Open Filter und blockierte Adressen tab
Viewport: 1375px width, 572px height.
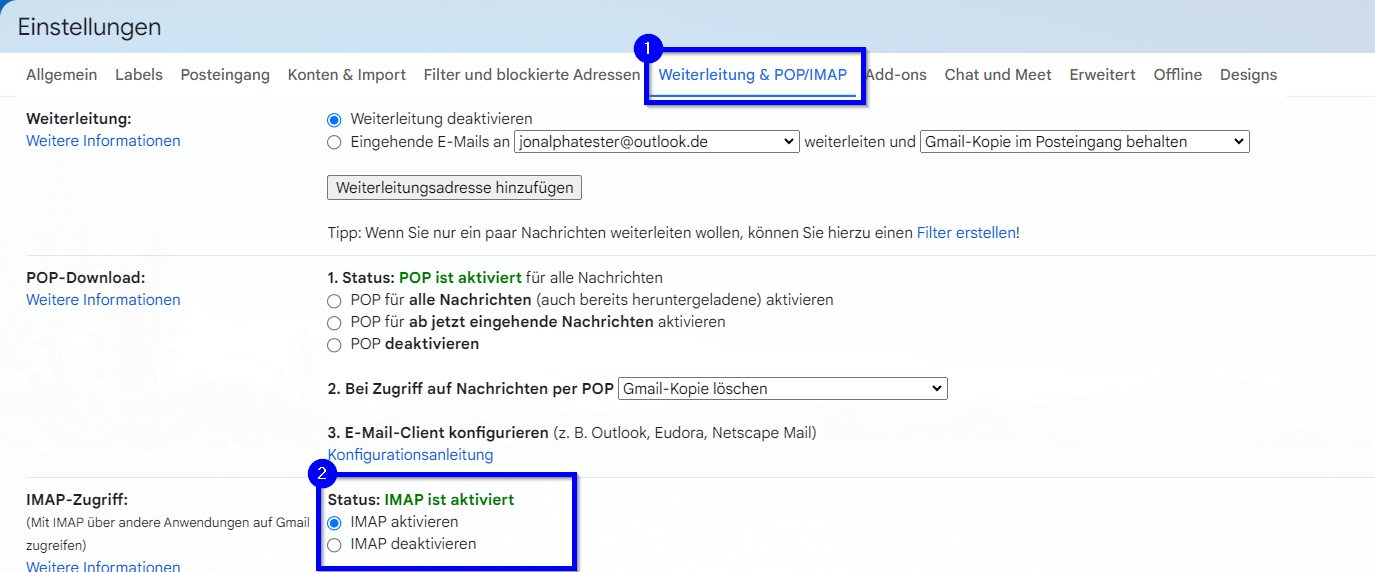tap(531, 75)
